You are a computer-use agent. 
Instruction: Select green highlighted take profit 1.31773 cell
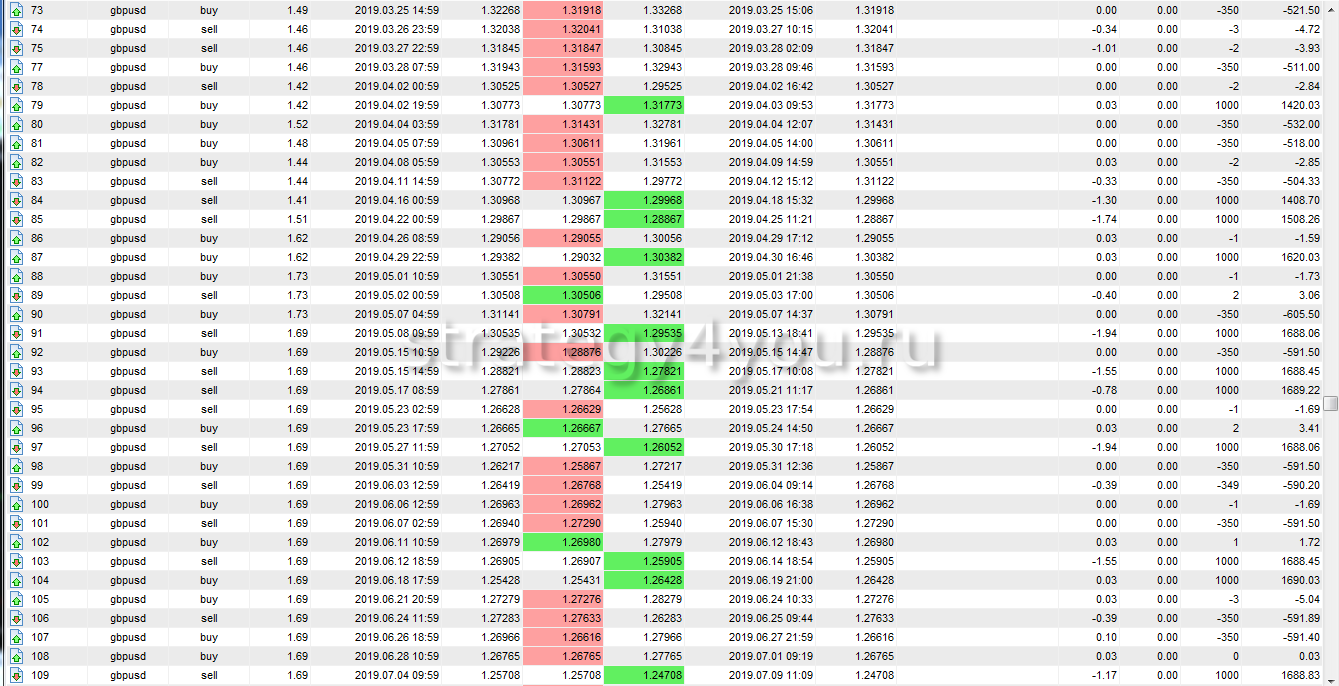pos(650,105)
